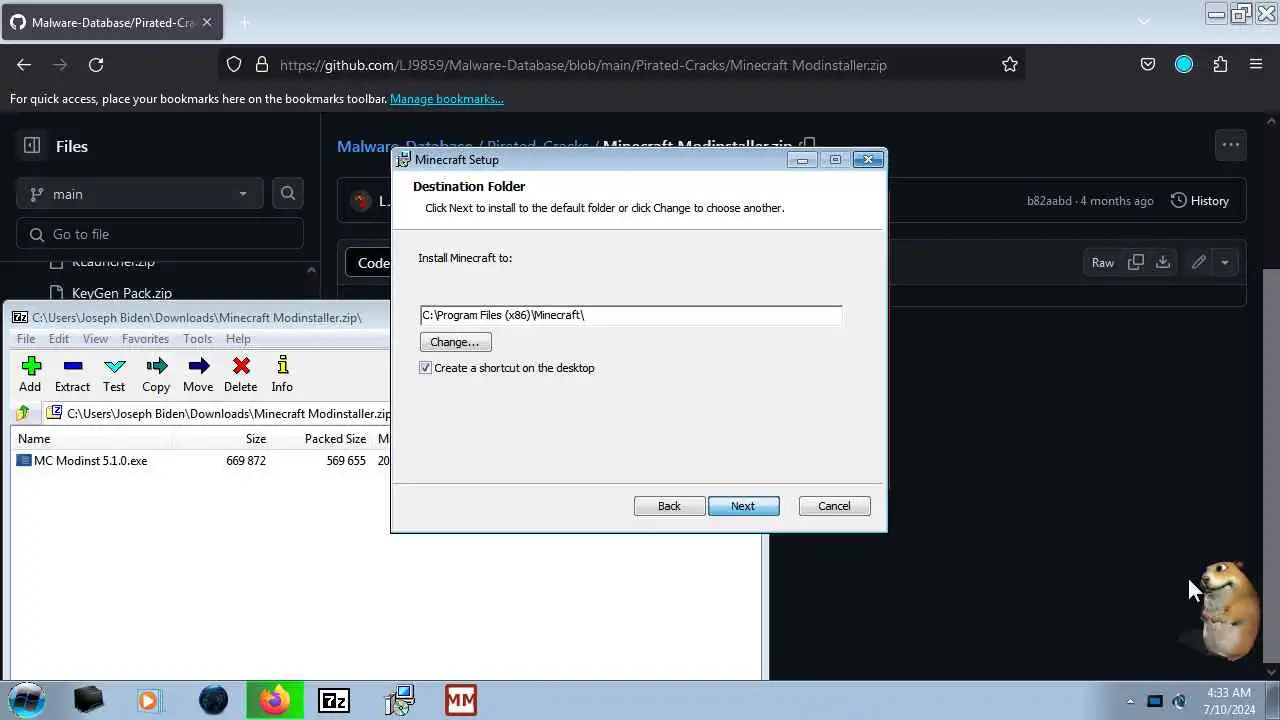This screenshot has height=720, width=1280.
Task: Open the GitHub more options ellipsis button
Action: click(1231, 145)
